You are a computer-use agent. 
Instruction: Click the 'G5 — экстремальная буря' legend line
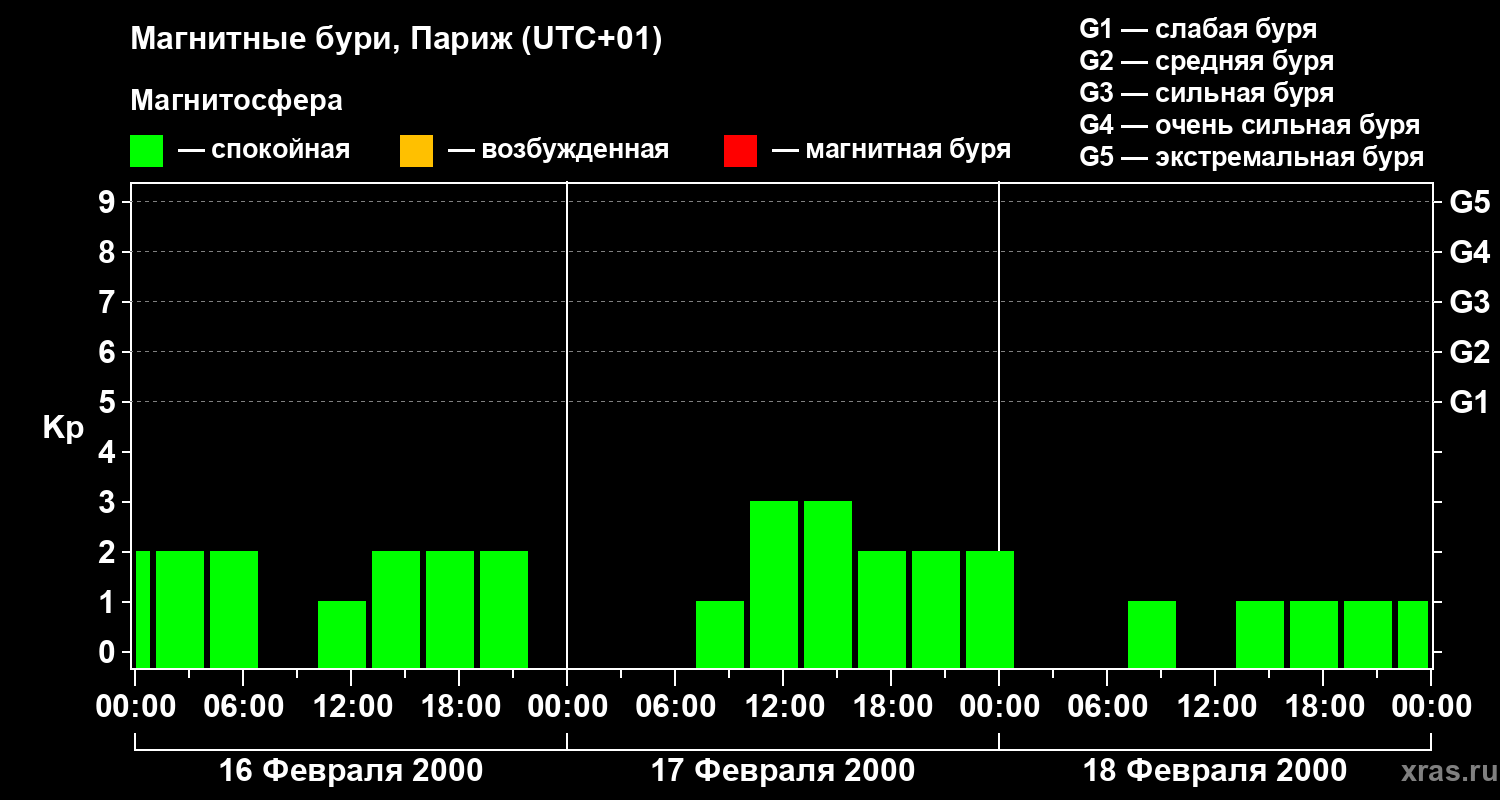1252,157
